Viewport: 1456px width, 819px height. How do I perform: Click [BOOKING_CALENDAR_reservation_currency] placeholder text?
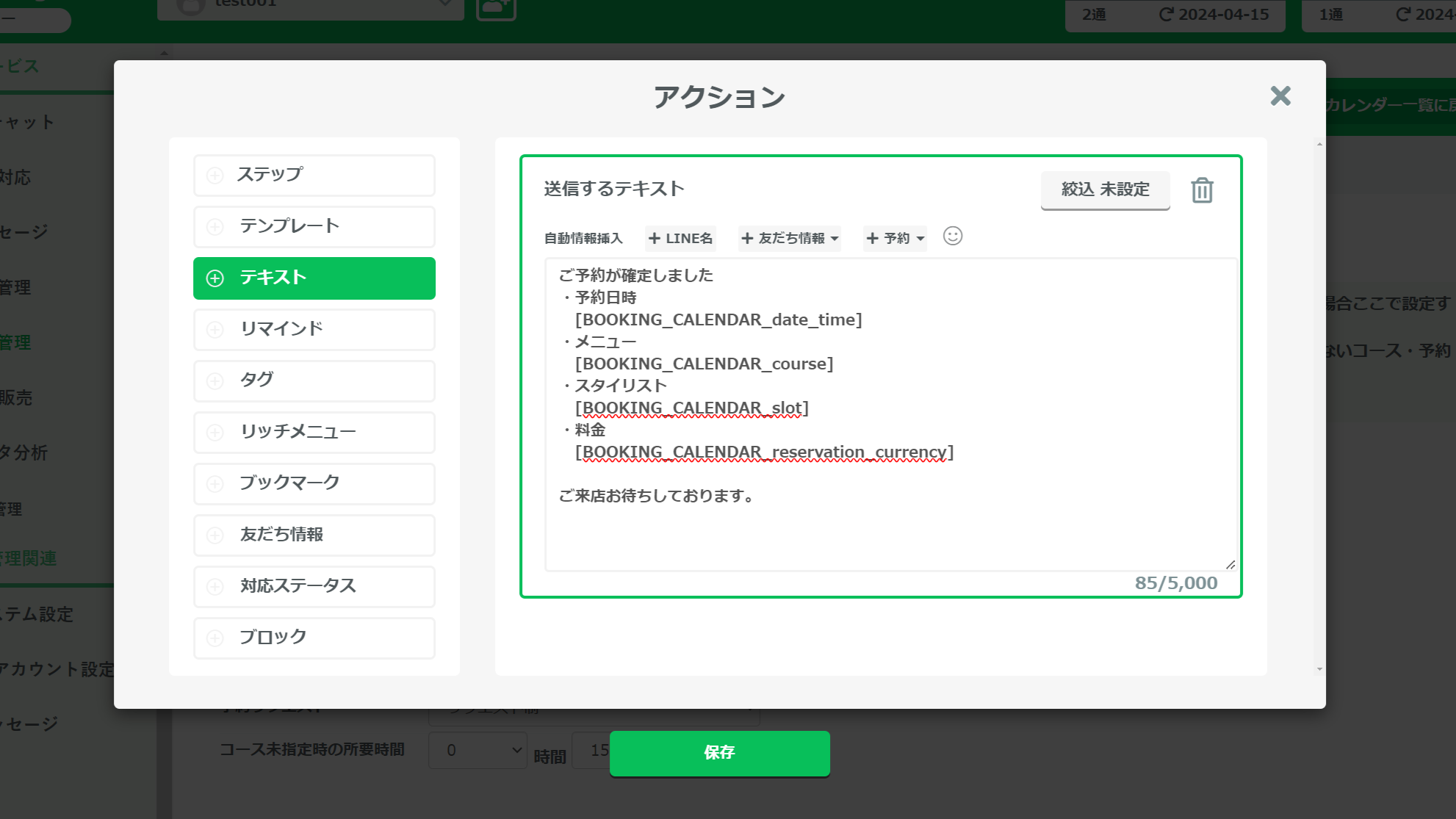tap(764, 452)
